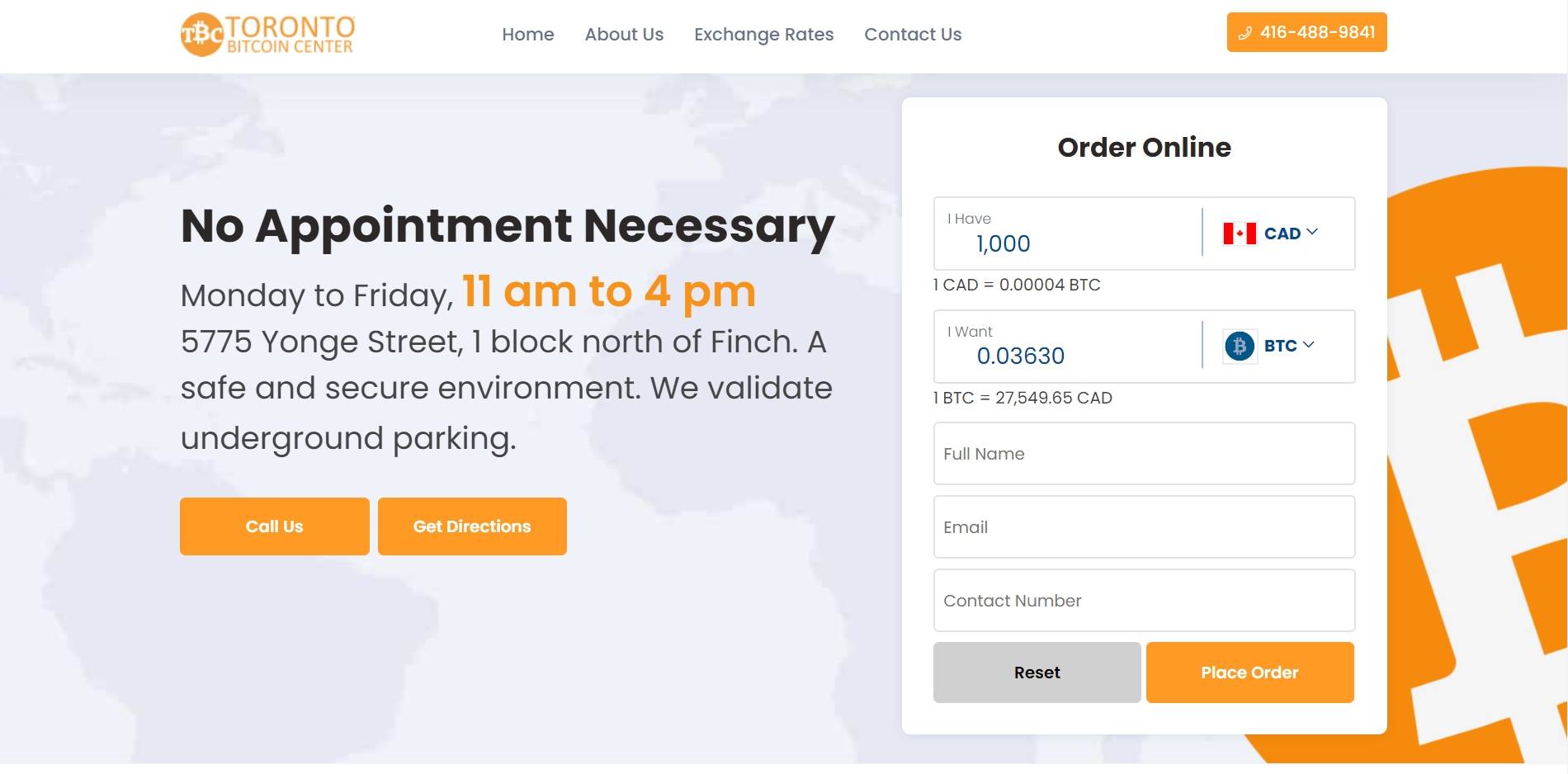Call the 416-488-9841 phone button
This screenshot has width=1568, height=774.
pos(1306,32)
